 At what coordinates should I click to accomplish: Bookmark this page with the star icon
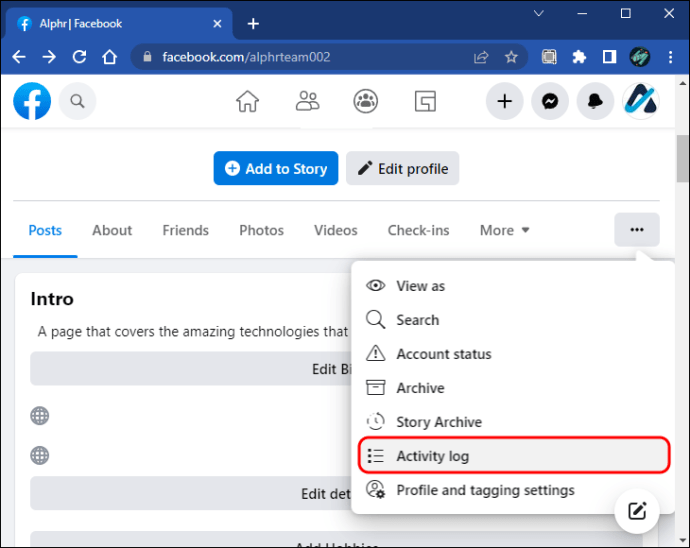point(511,57)
